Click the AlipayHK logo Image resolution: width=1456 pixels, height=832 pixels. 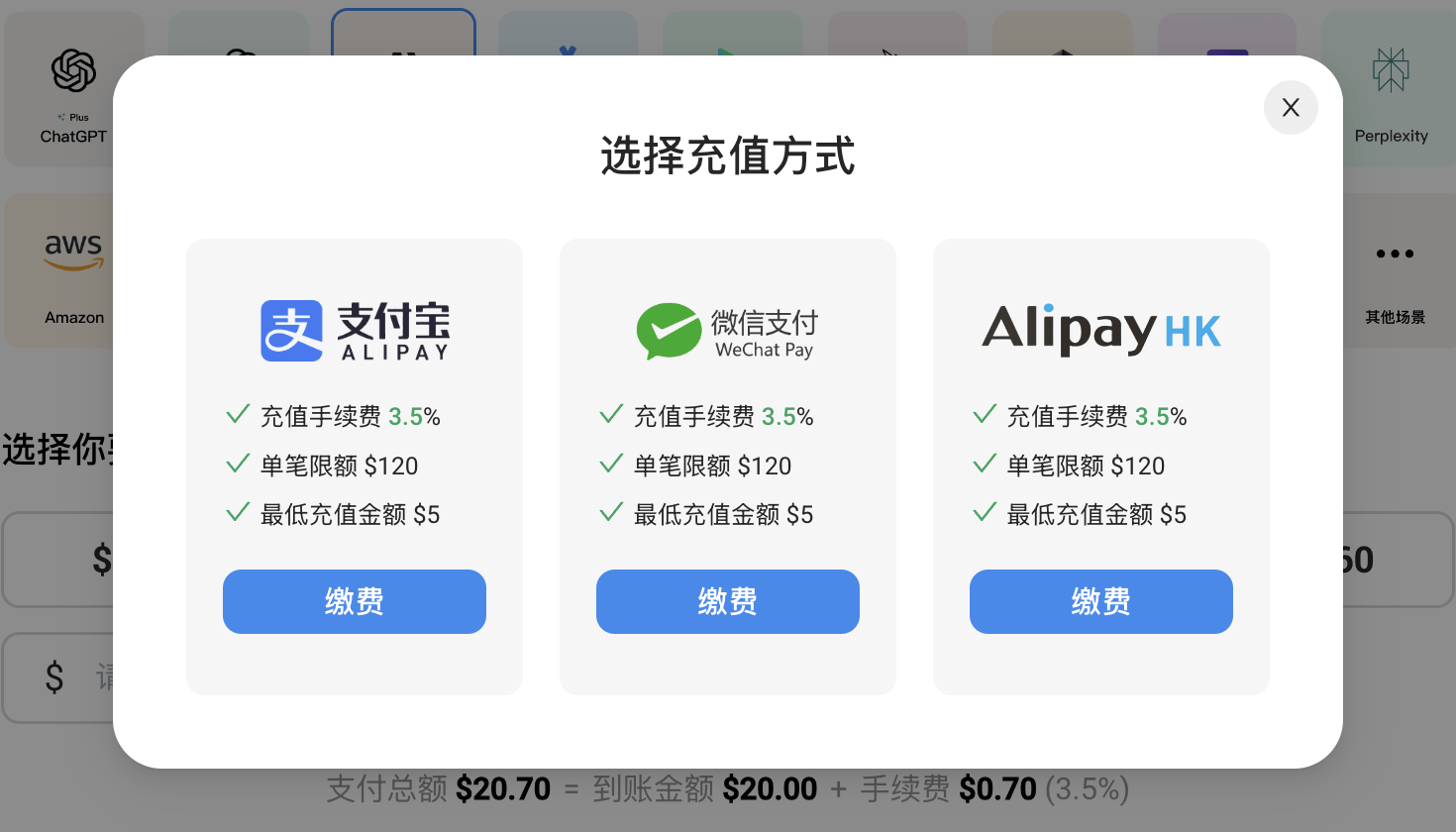tap(1100, 329)
